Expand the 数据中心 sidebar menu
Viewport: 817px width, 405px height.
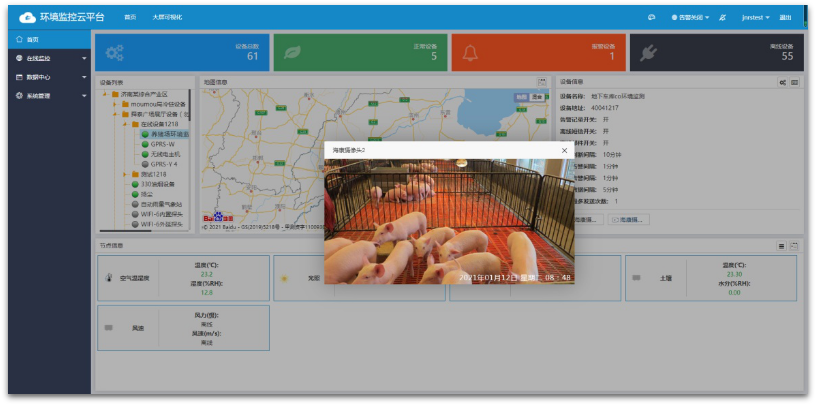(49, 77)
